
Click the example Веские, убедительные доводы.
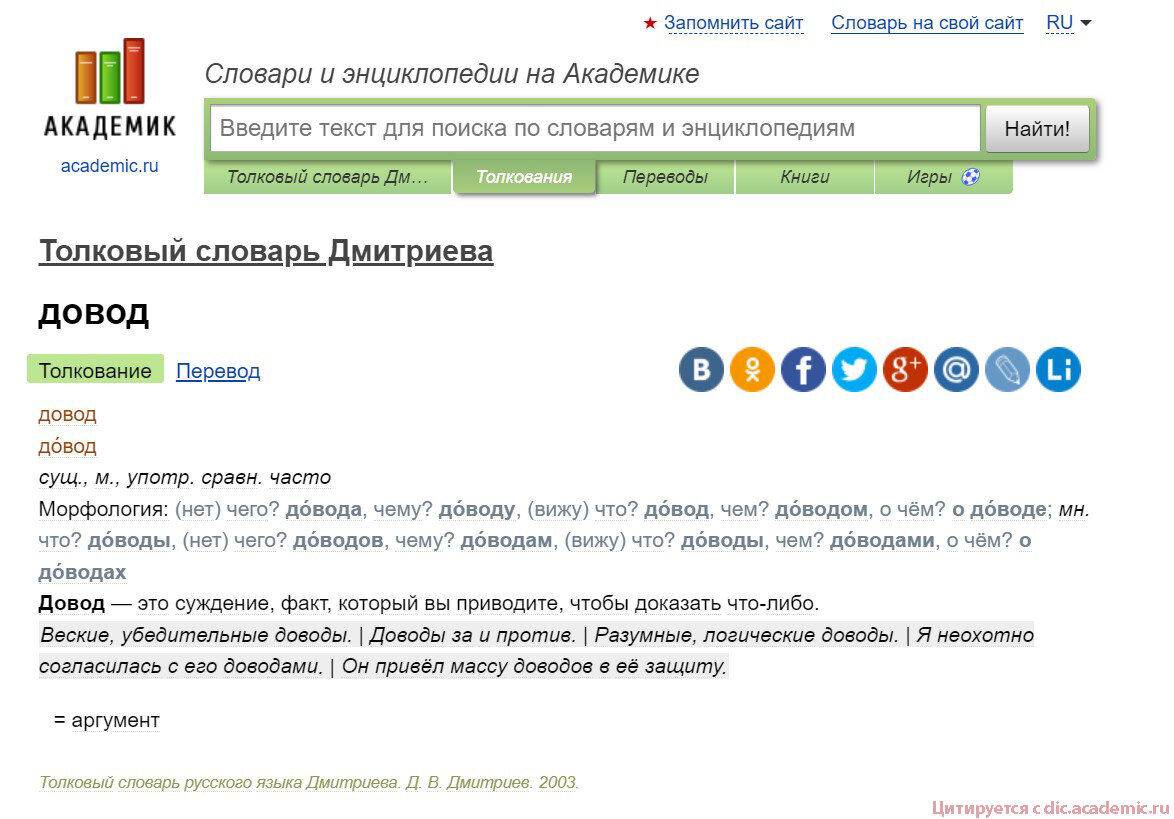click(195, 635)
